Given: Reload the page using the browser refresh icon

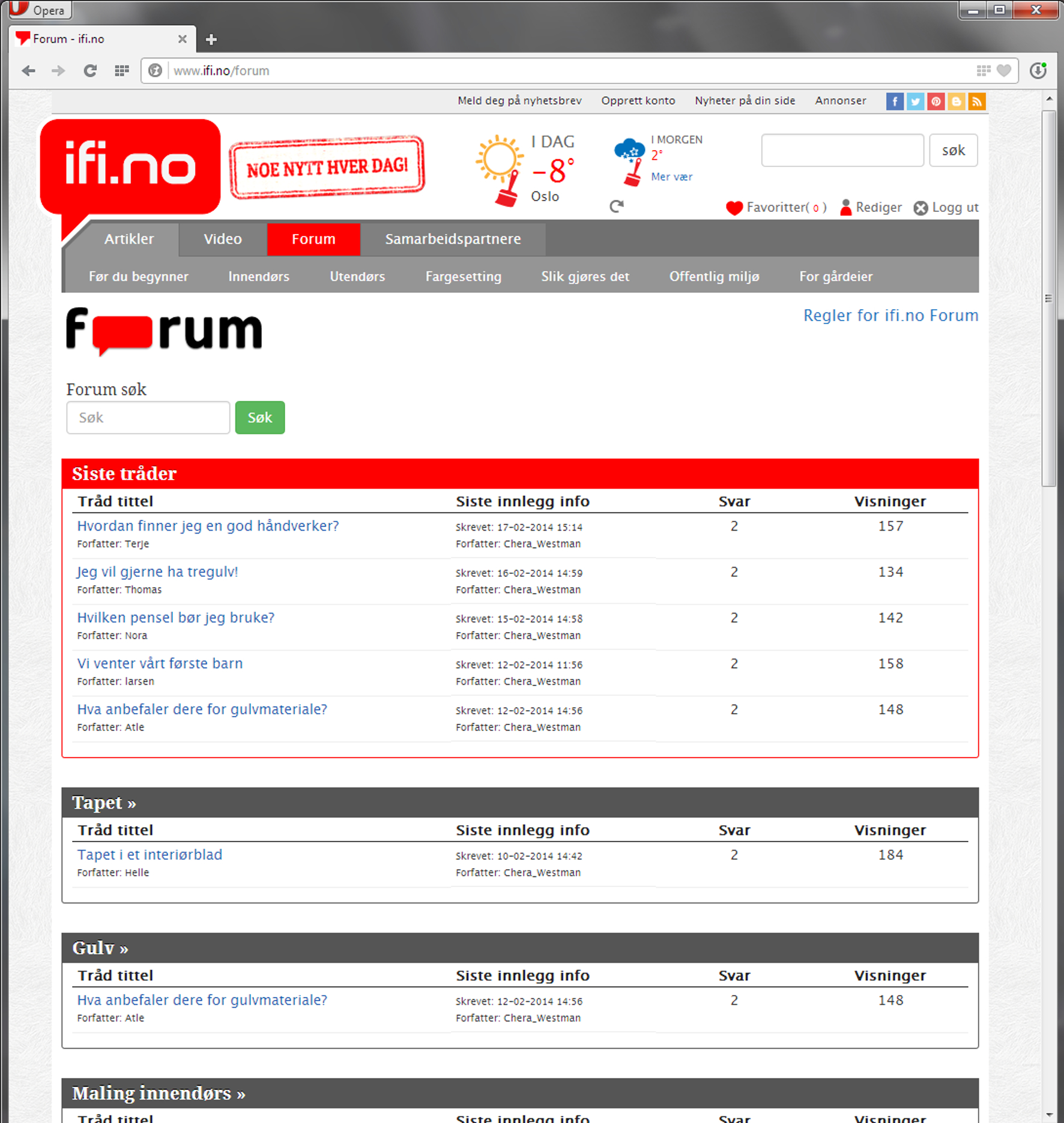Looking at the screenshot, I should point(89,70).
